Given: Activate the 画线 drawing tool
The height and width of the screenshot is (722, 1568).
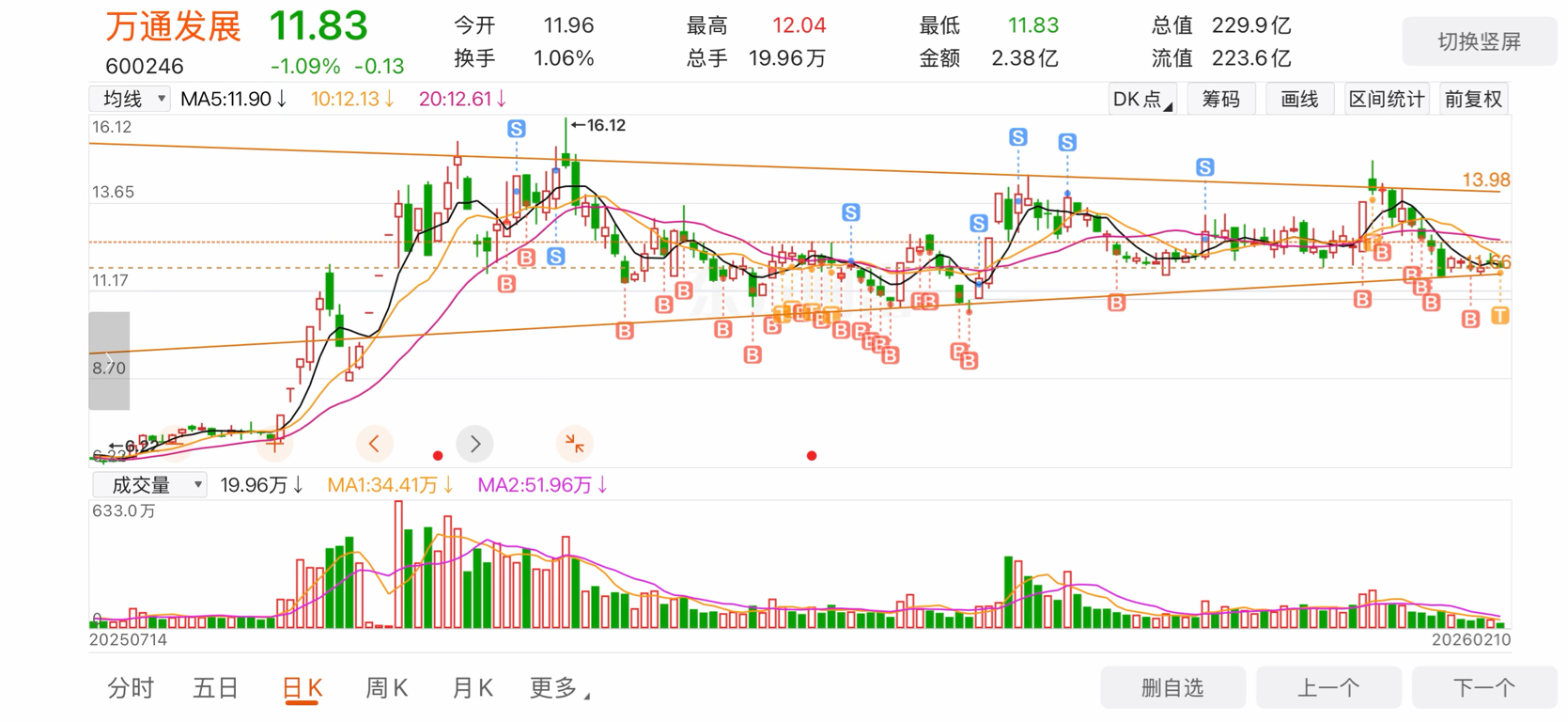Looking at the screenshot, I should [1299, 99].
